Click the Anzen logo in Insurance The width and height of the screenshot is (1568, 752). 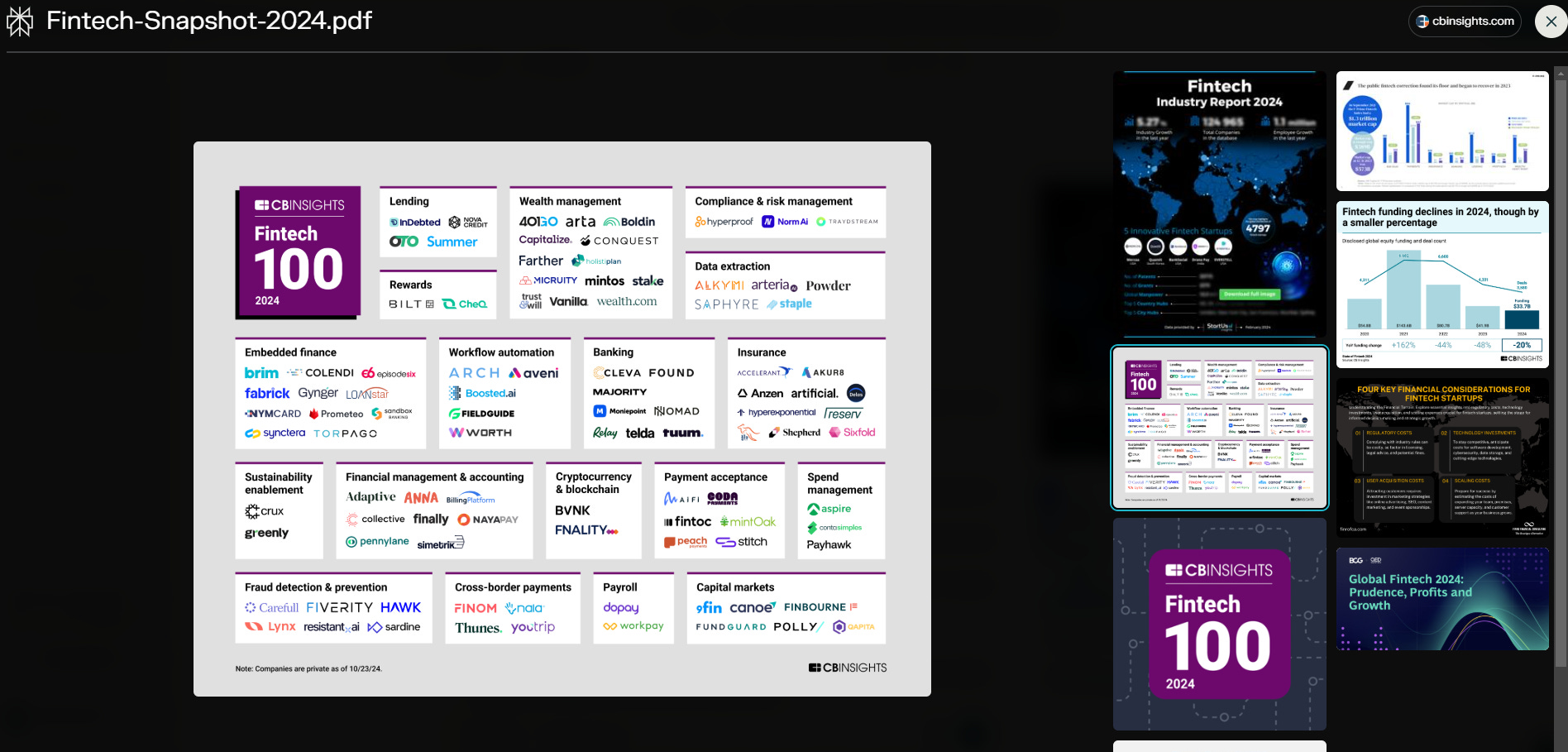click(x=760, y=393)
